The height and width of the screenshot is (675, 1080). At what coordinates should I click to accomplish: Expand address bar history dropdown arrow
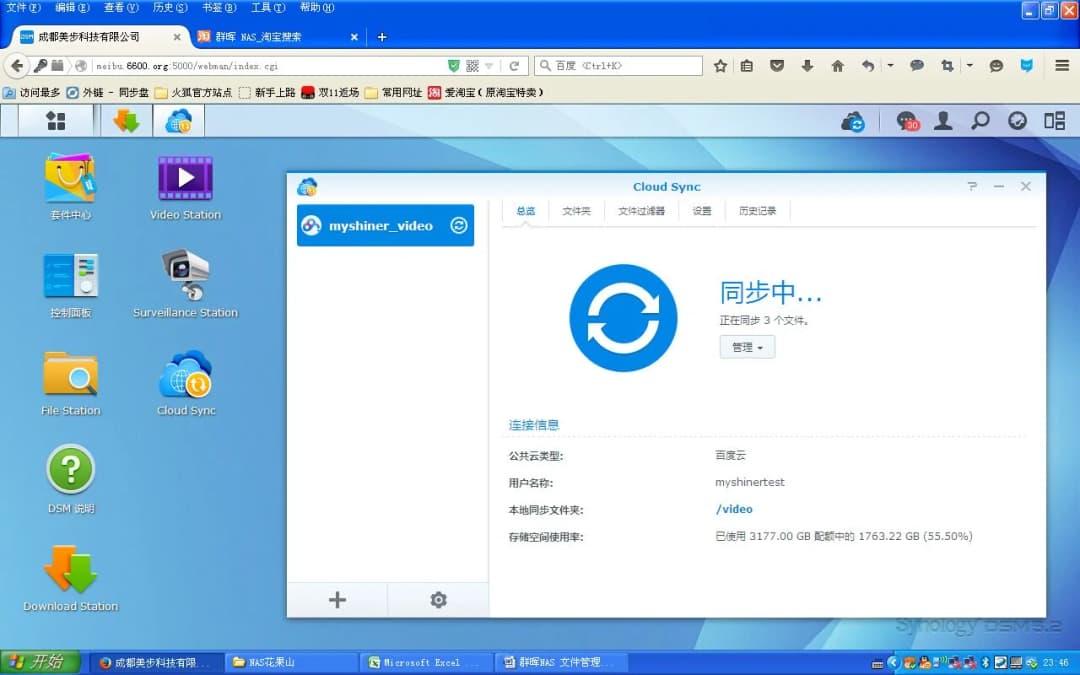pos(489,66)
